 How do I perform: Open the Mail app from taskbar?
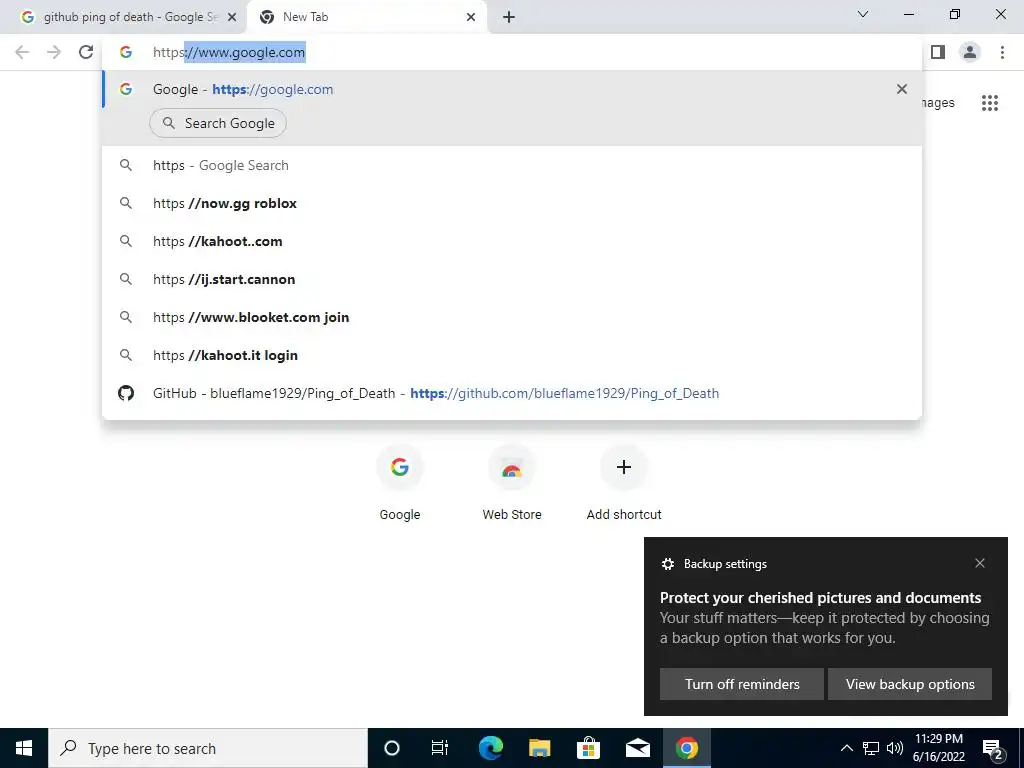(637, 748)
